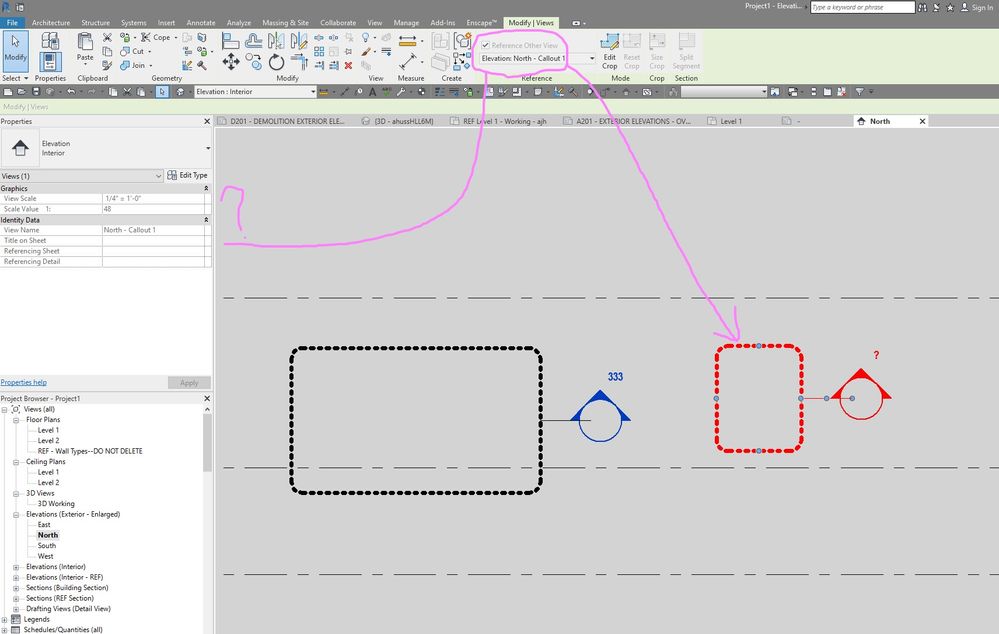Image resolution: width=999 pixels, height=634 pixels.
Task: Collapse the Floor Plans tree node
Action: point(16,420)
